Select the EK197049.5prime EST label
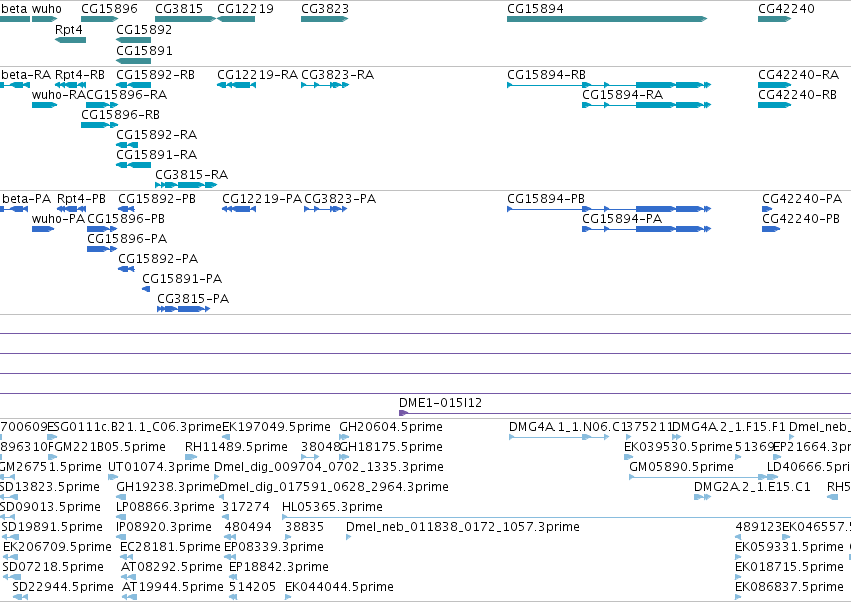Image resolution: width=851 pixels, height=602 pixels. click(276, 427)
